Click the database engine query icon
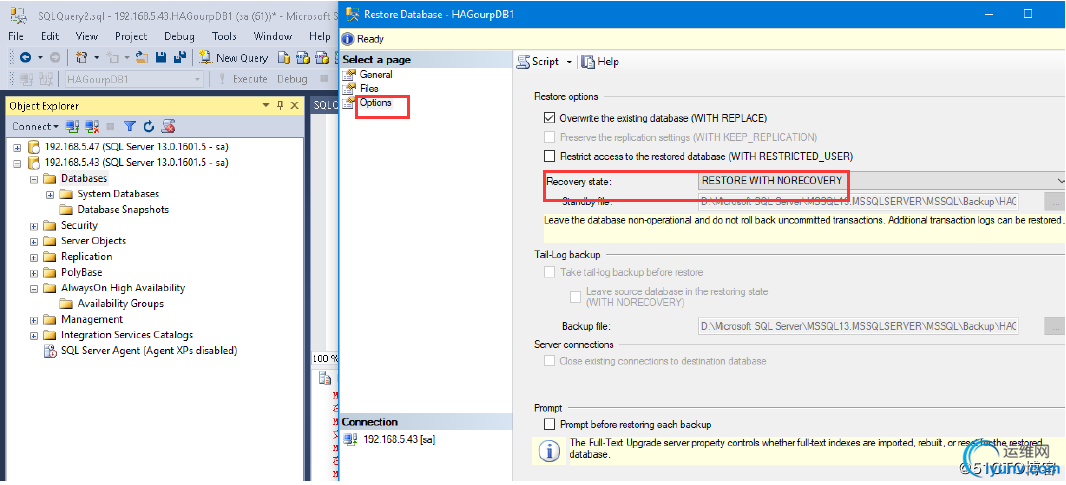Viewport: 1066px width, 485px height. click(x=284, y=58)
